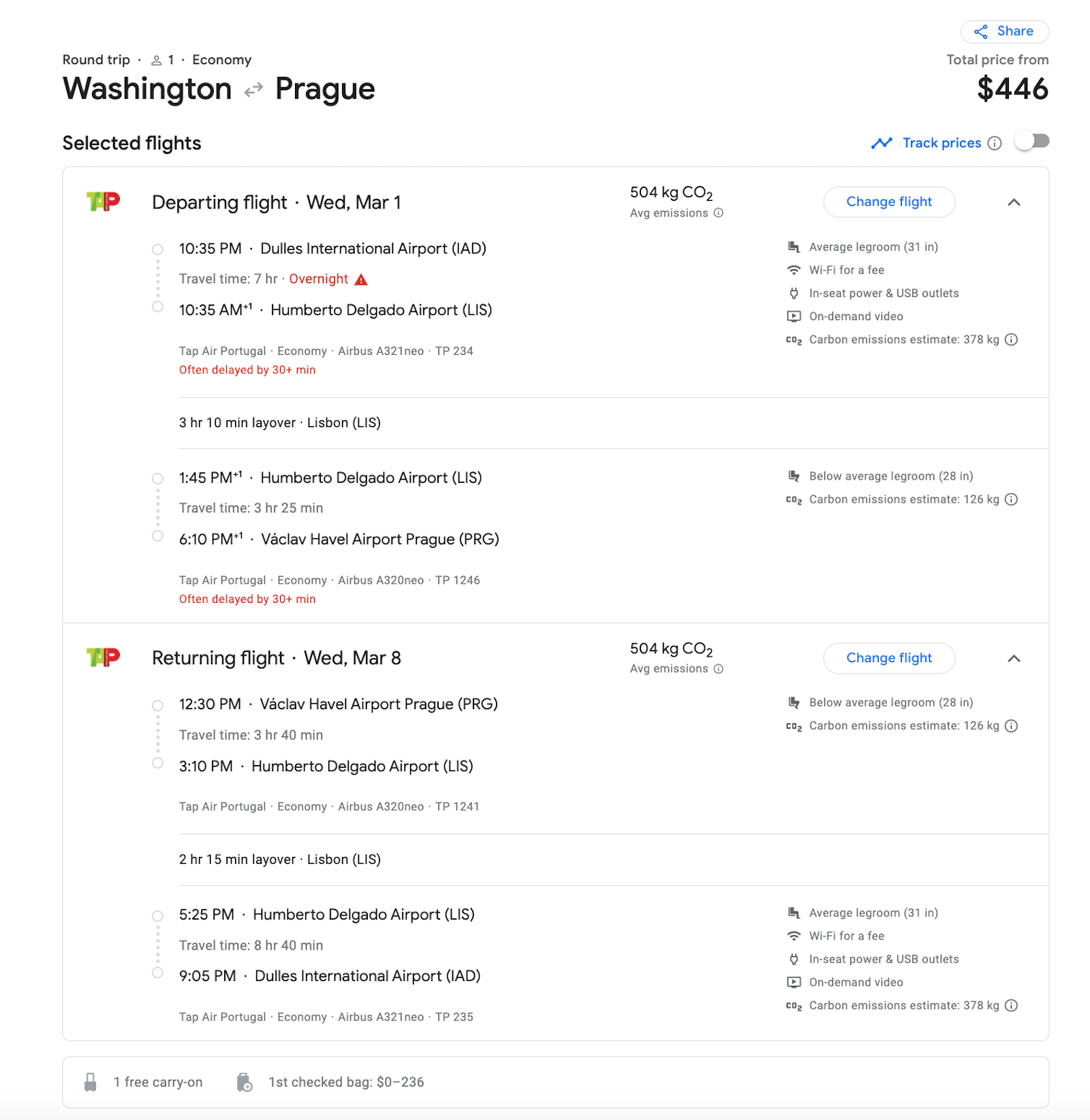Click the Track prices graph icon
This screenshot has width=1090, height=1120.
(x=882, y=143)
